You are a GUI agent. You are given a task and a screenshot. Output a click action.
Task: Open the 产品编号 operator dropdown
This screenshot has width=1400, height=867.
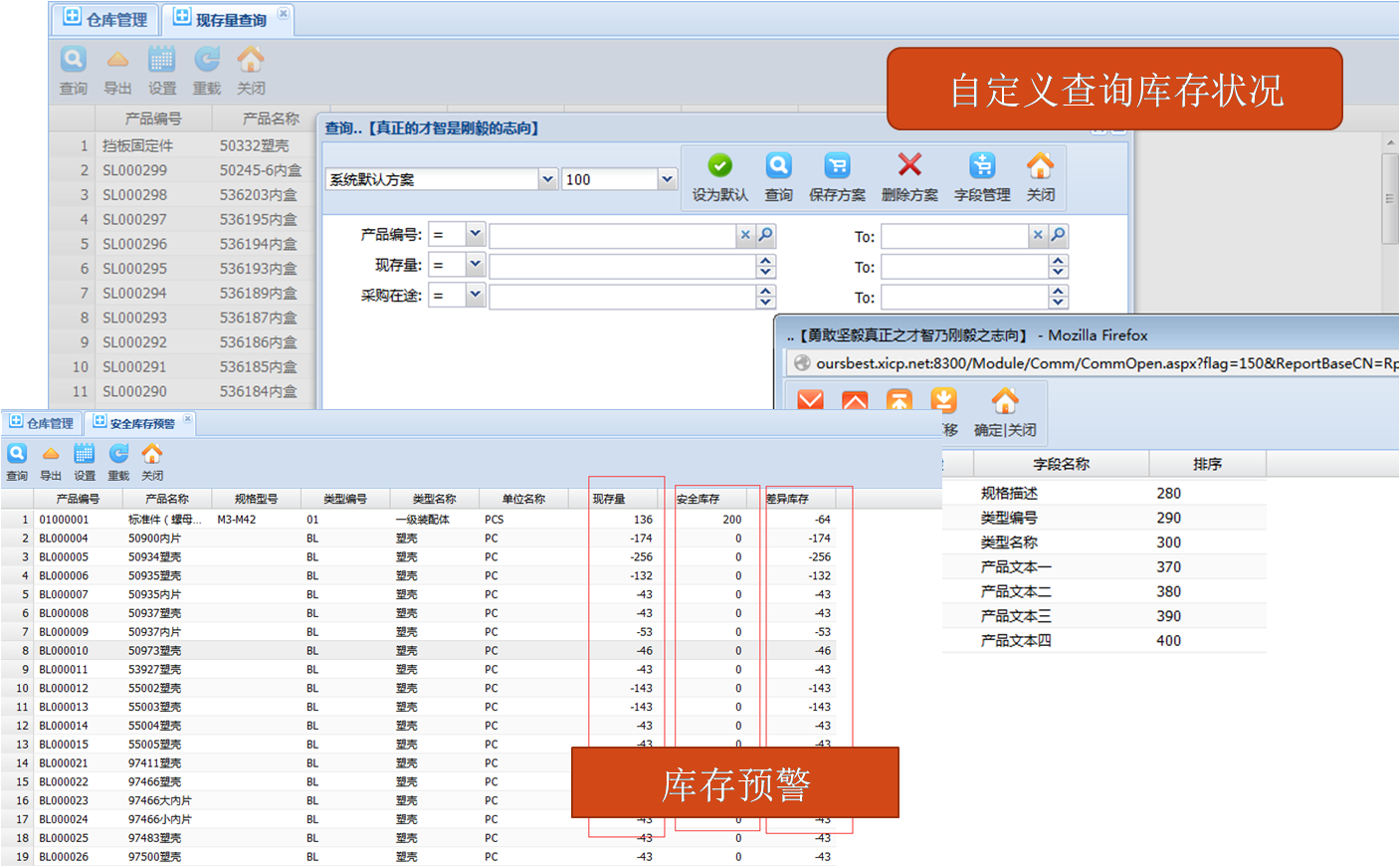point(475,235)
